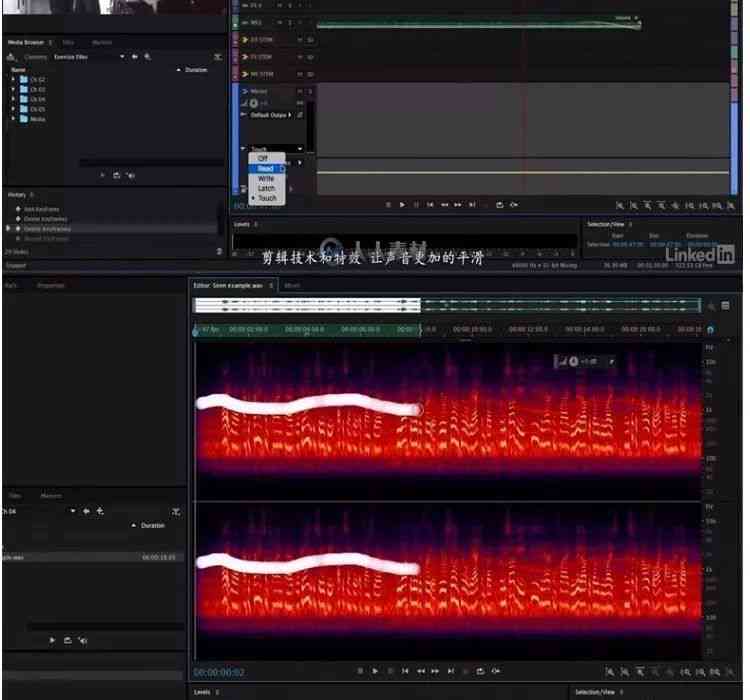
Task: Choose Latch in automation mode menu
Action: 266,189
